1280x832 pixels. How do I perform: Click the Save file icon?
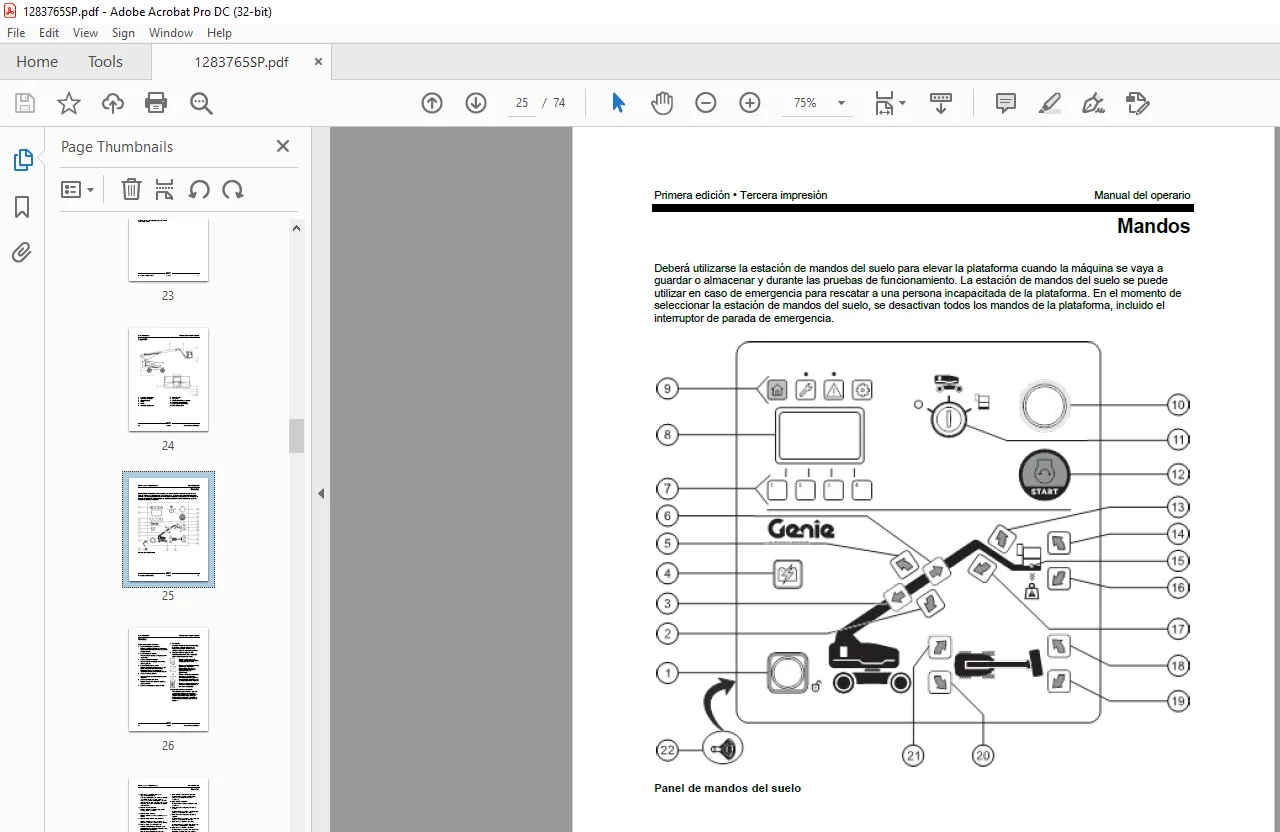tap(25, 103)
